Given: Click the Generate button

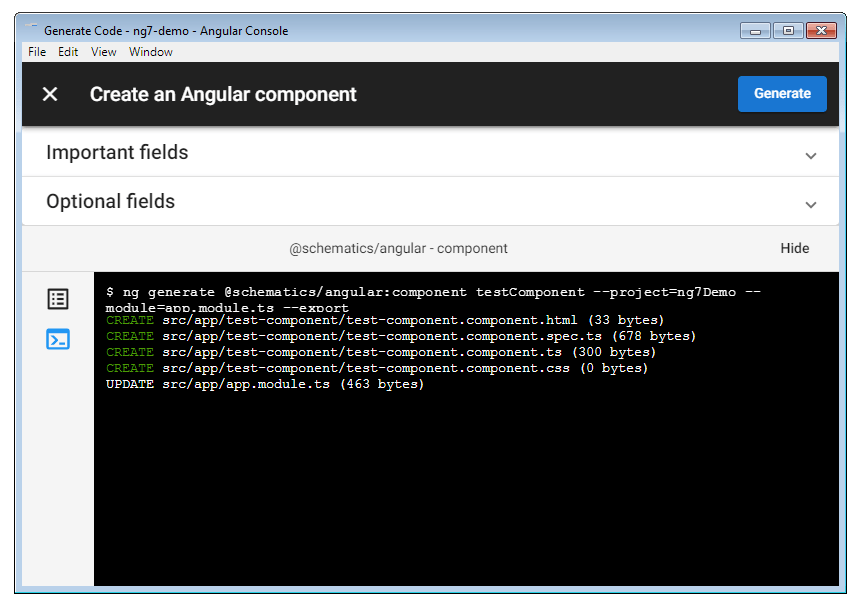Looking at the screenshot, I should [x=782, y=93].
